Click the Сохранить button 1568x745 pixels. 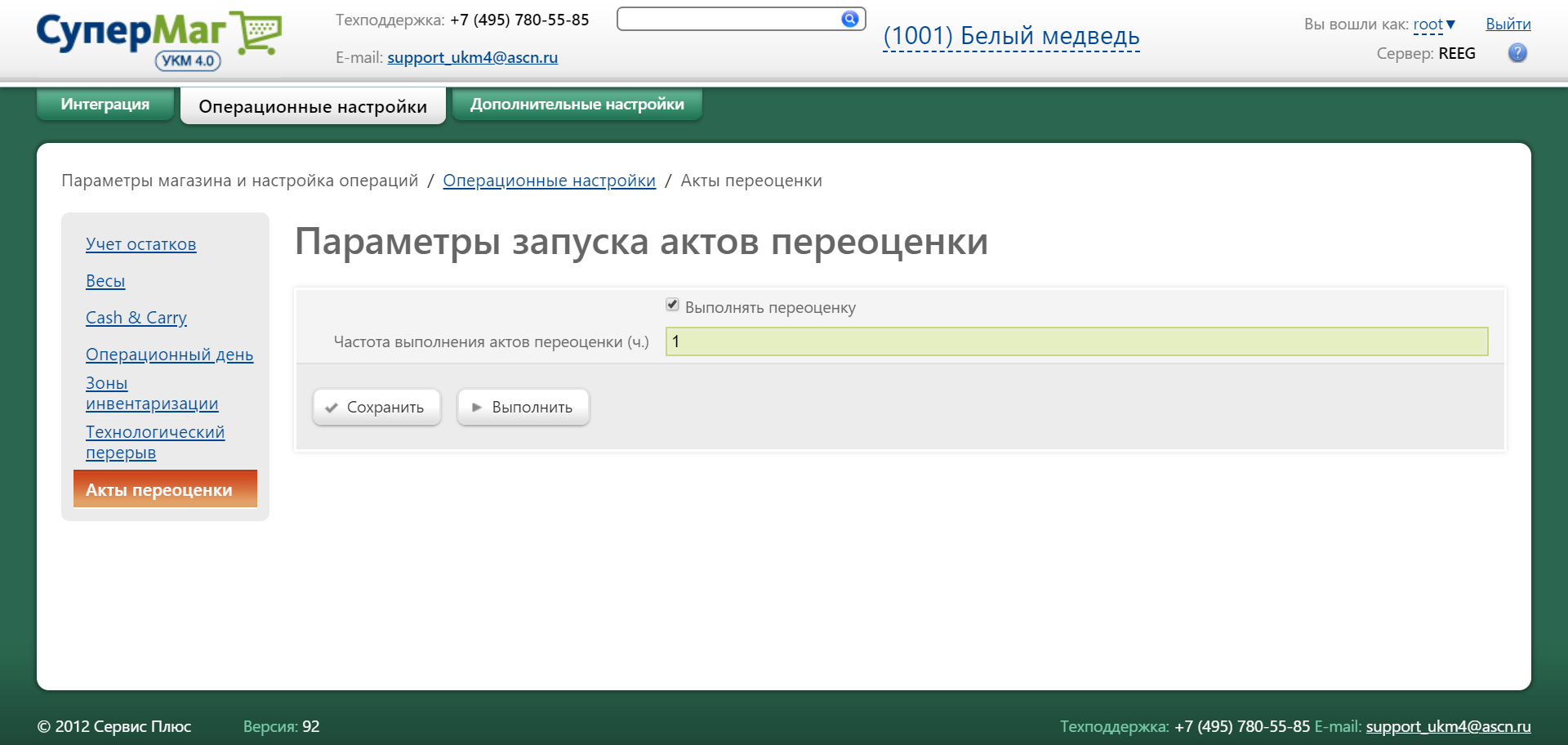[376, 407]
